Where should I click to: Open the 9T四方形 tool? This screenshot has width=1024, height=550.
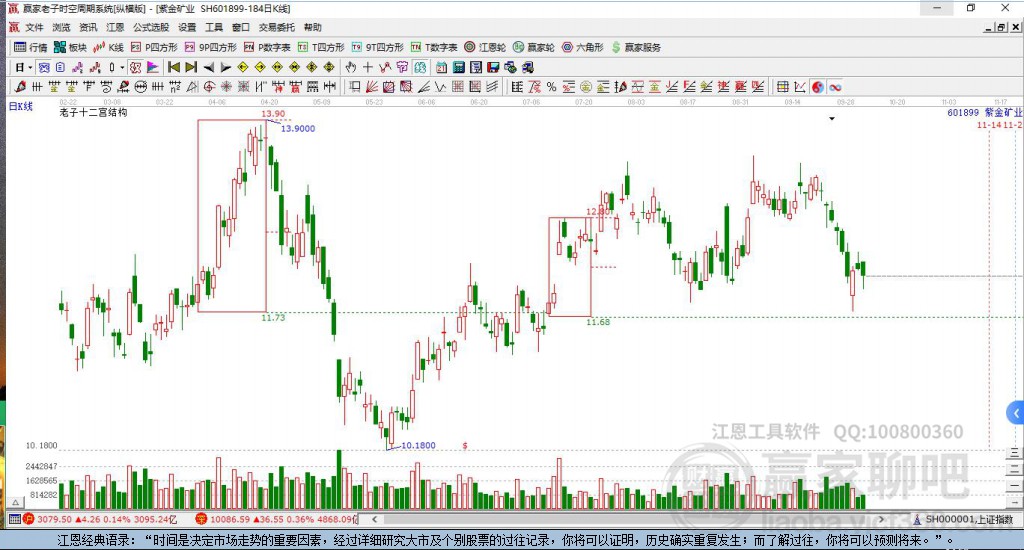coord(377,47)
